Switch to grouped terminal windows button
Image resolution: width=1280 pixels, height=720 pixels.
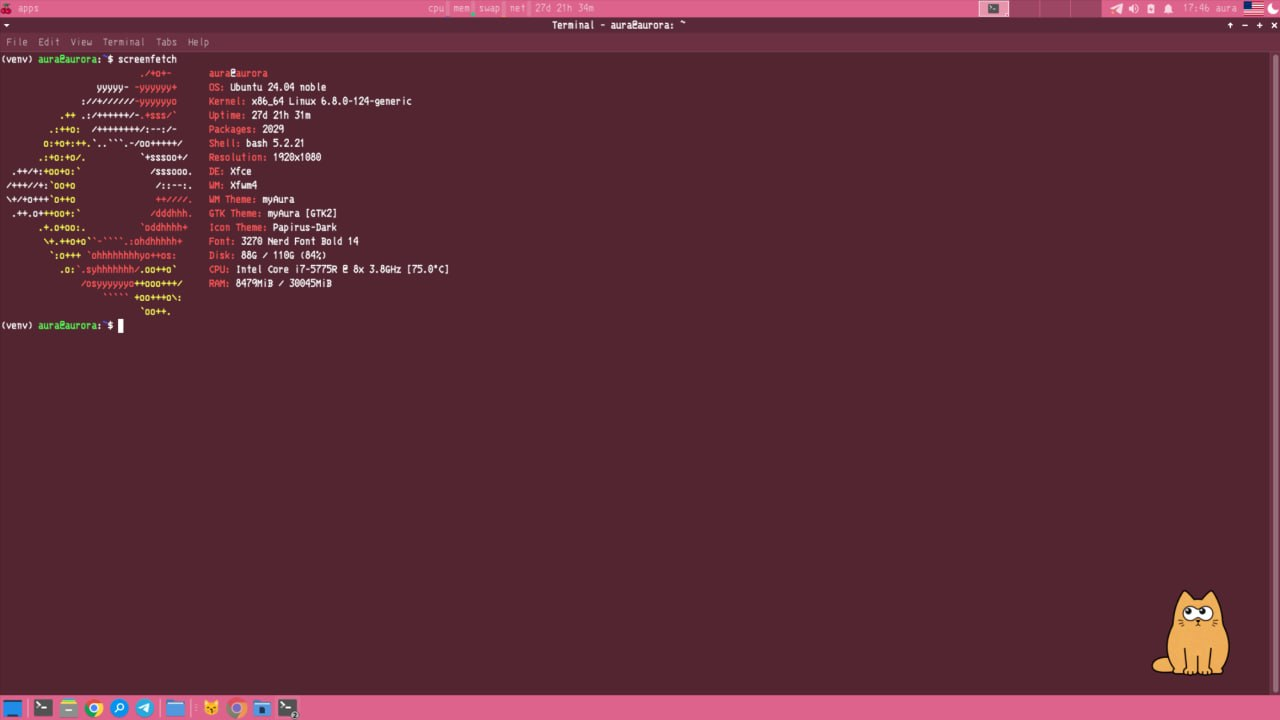click(288, 708)
